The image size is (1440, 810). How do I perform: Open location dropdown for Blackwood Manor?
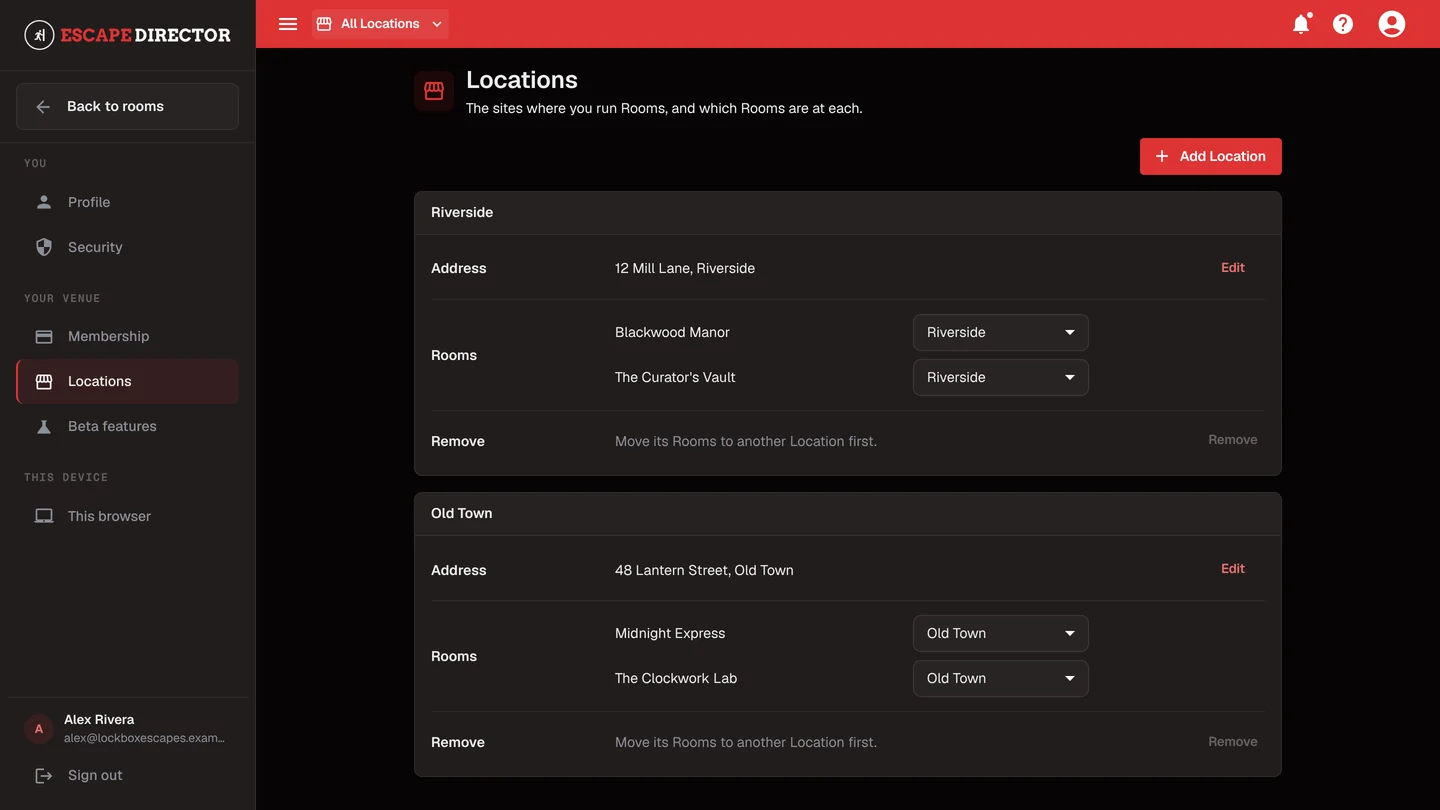(1000, 332)
